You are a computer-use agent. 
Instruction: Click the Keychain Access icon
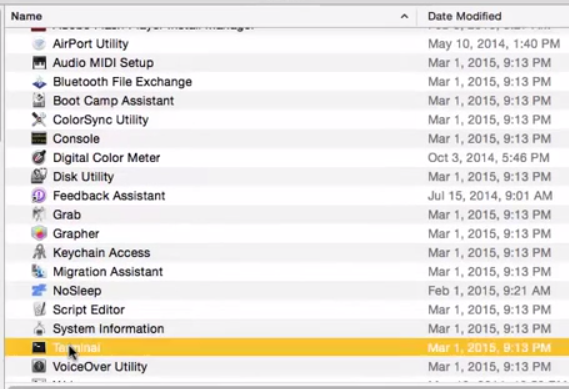coord(39,253)
